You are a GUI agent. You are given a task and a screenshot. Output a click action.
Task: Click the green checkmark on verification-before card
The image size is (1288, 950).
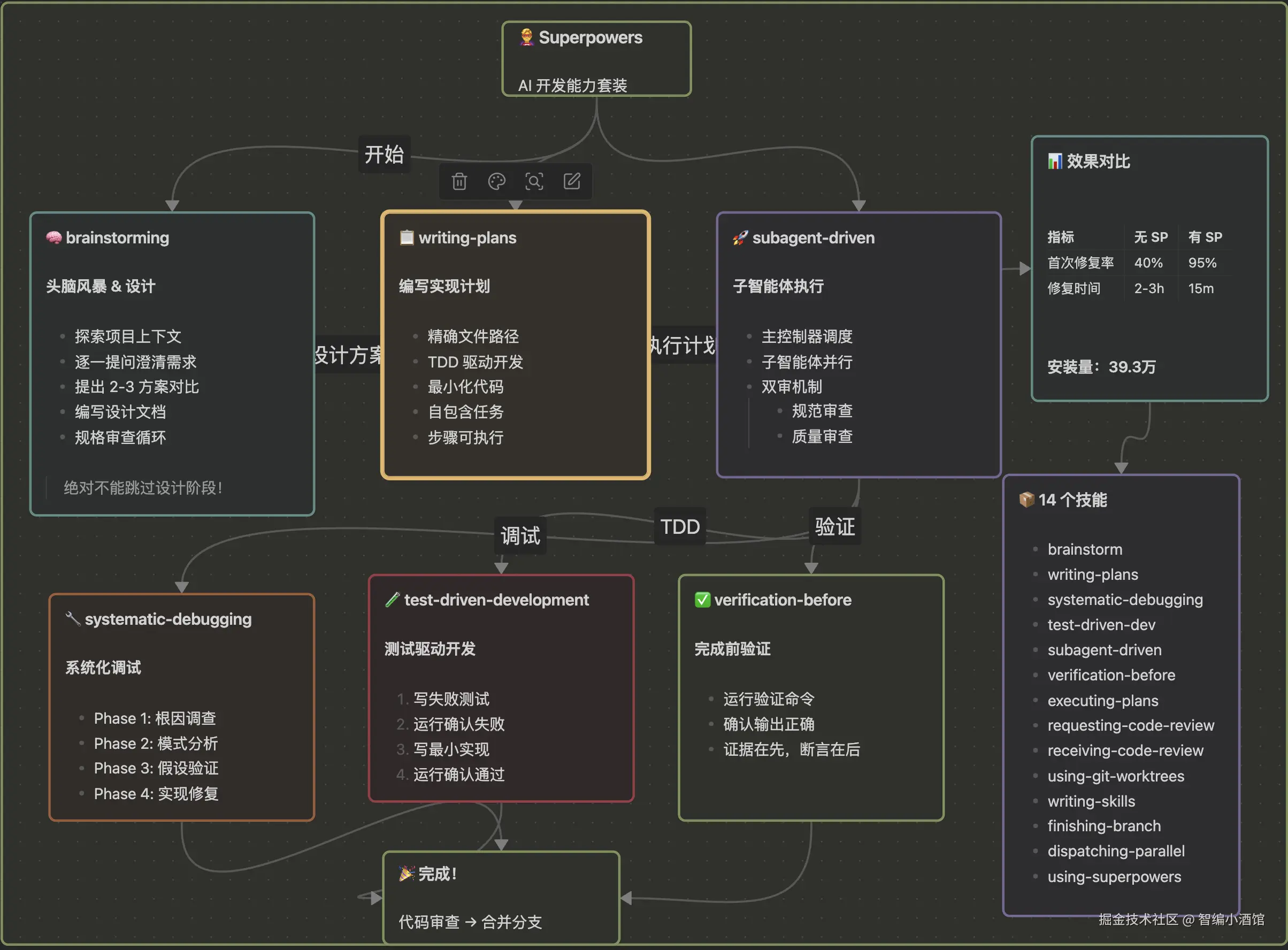coord(702,600)
